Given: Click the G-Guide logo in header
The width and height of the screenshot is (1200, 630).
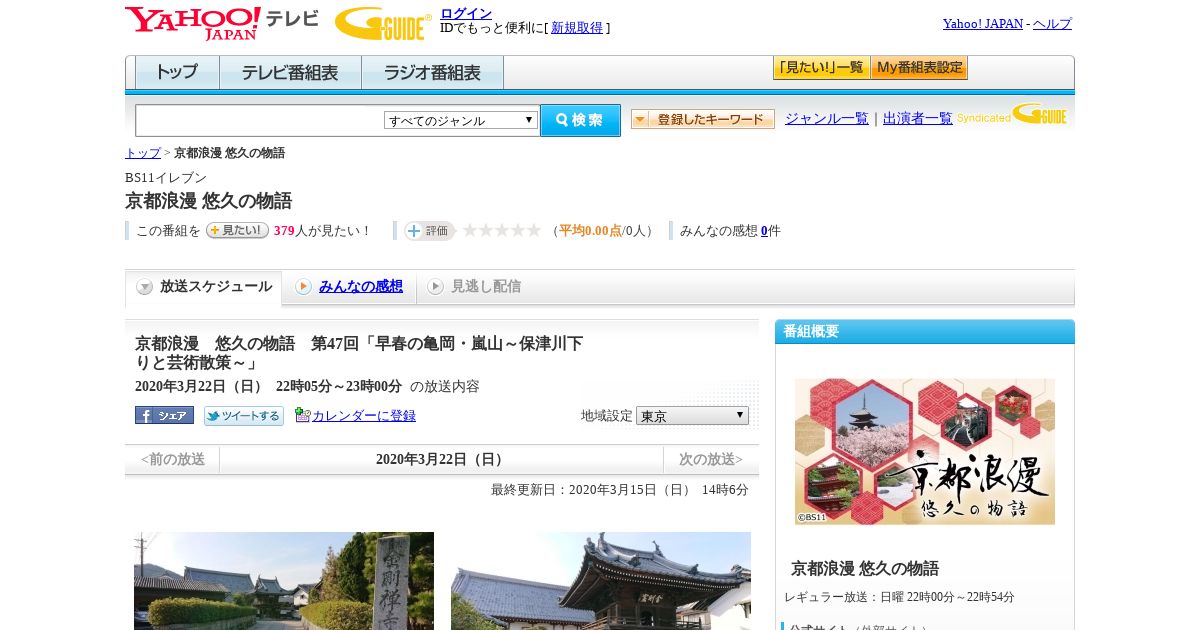Looking at the screenshot, I should [383, 23].
